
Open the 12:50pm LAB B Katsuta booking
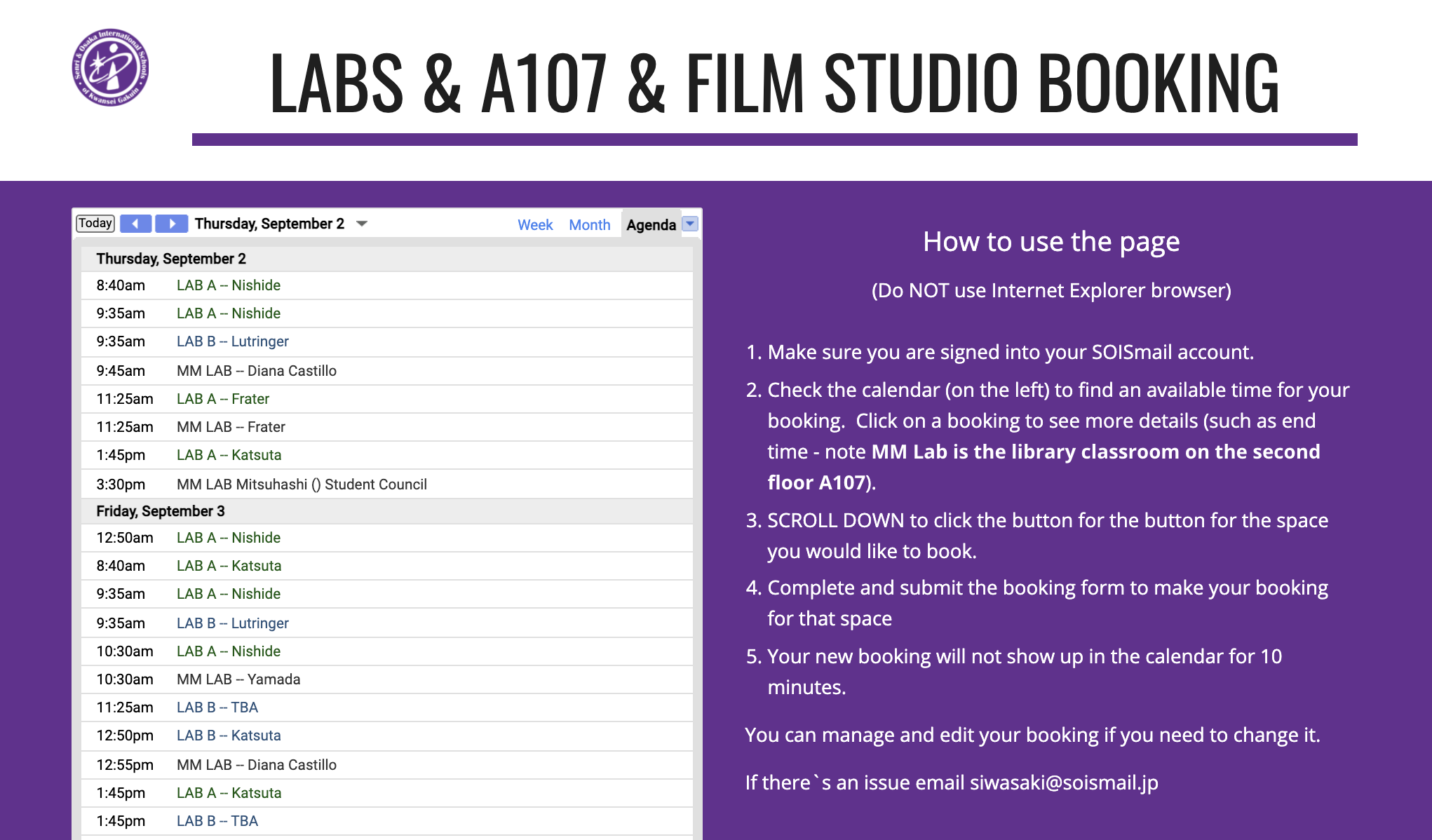pyautogui.click(x=229, y=736)
